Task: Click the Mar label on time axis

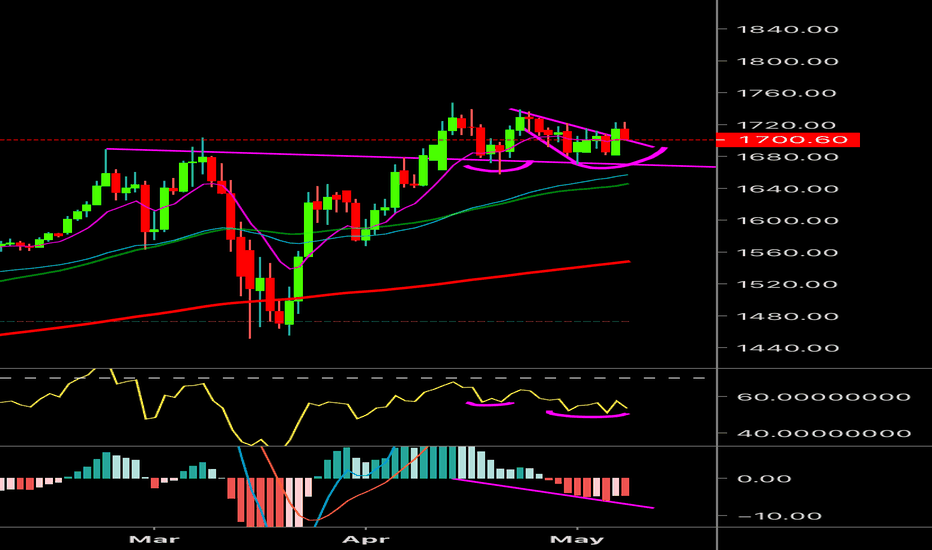Action: tap(154, 539)
